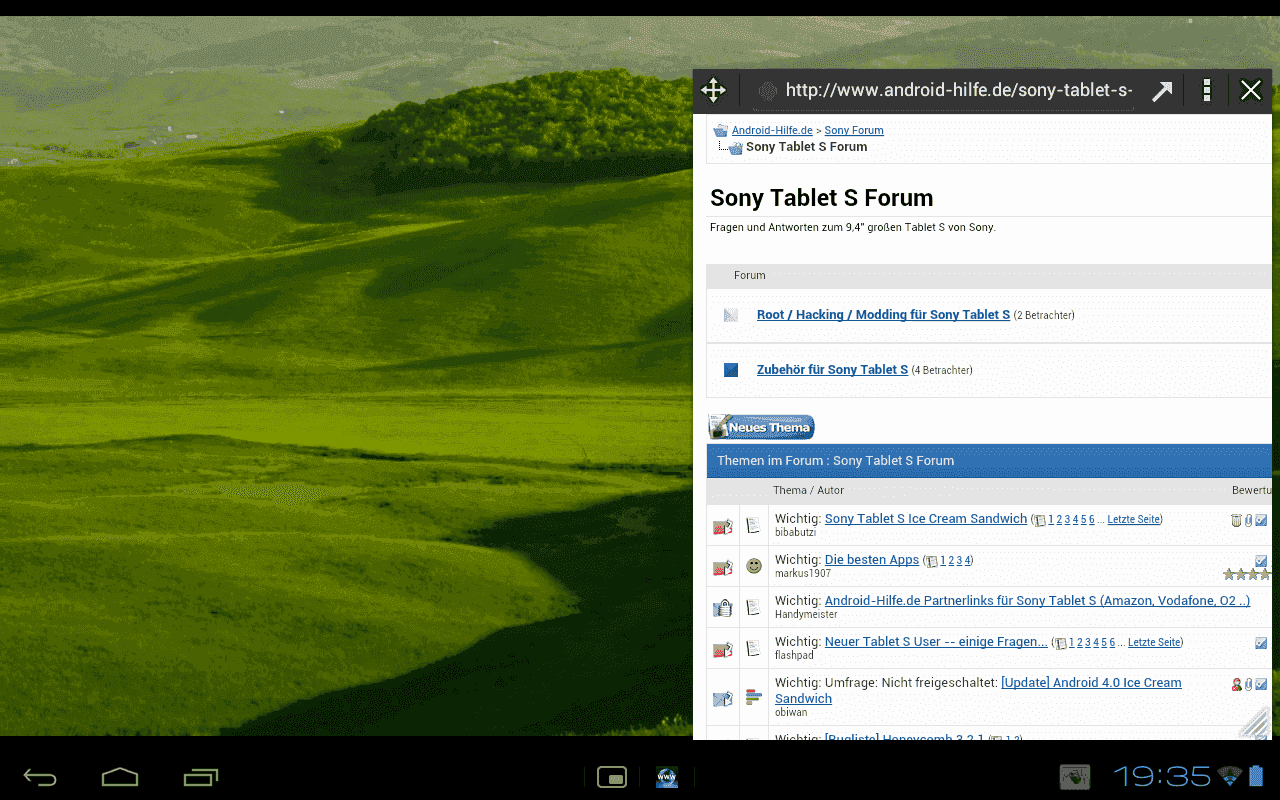Close the floating browser window

(x=1251, y=91)
